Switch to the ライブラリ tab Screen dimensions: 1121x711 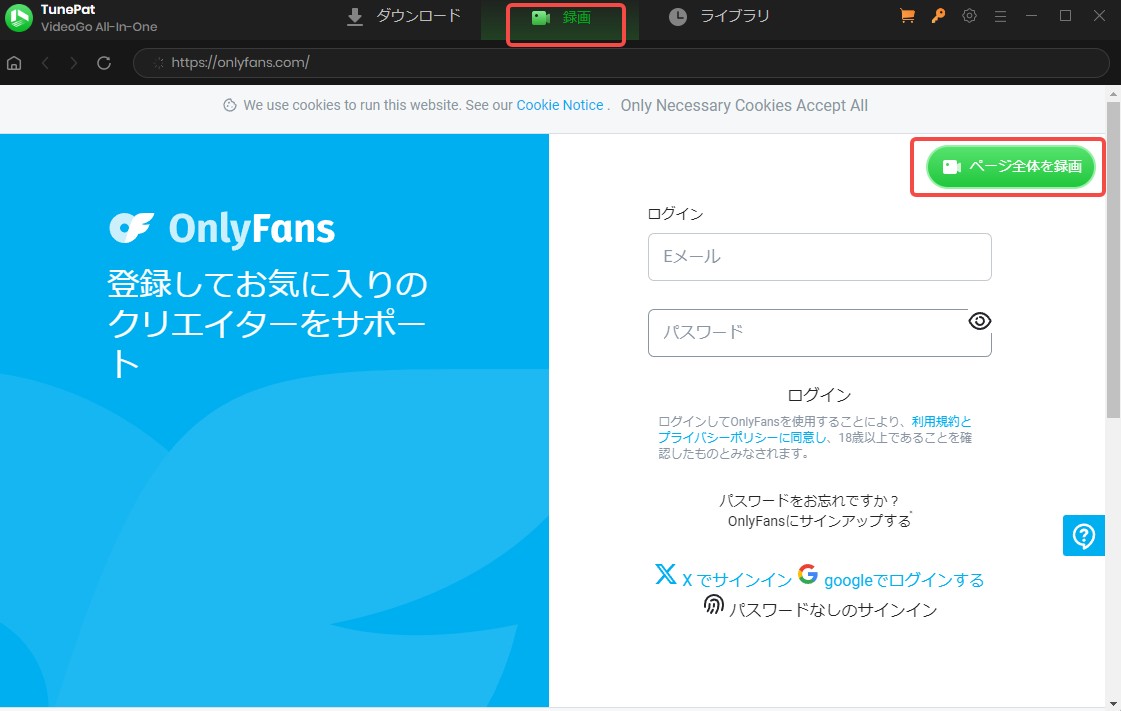pyautogui.click(x=719, y=16)
